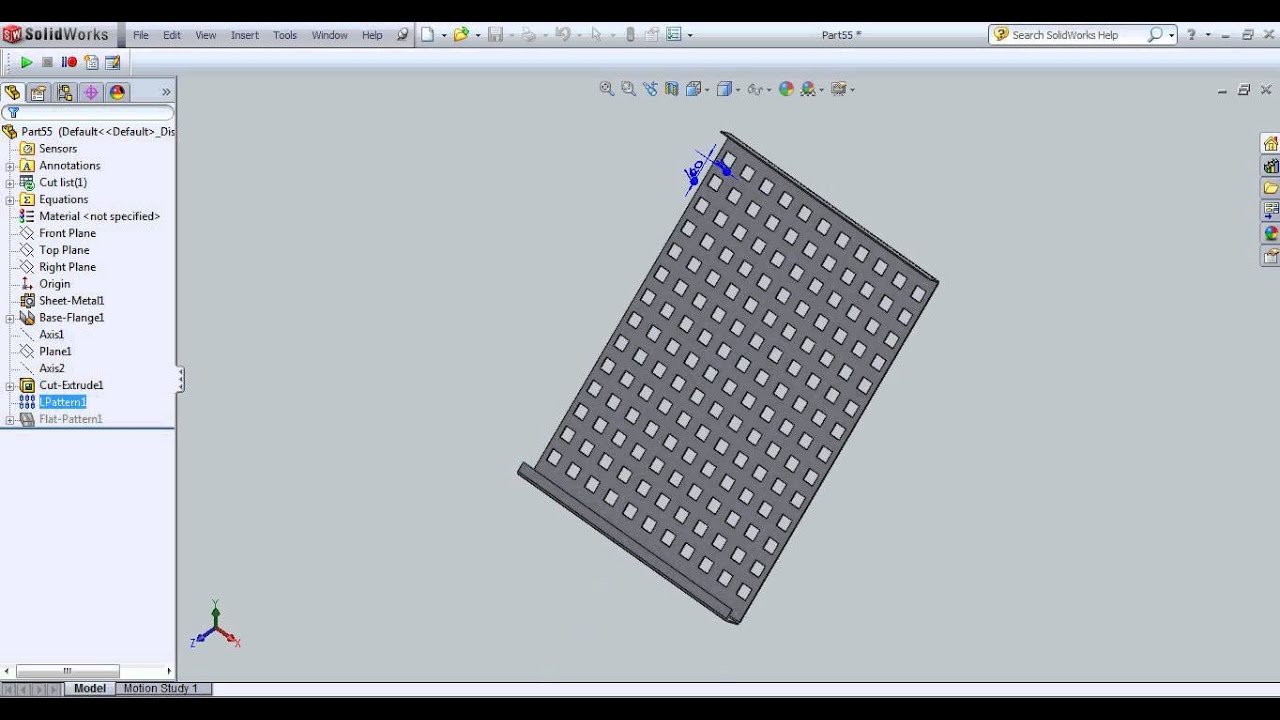Open SolidWorks Resources home task pane tab
This screenshot has width=1280, height=720.
[1271, 144]
